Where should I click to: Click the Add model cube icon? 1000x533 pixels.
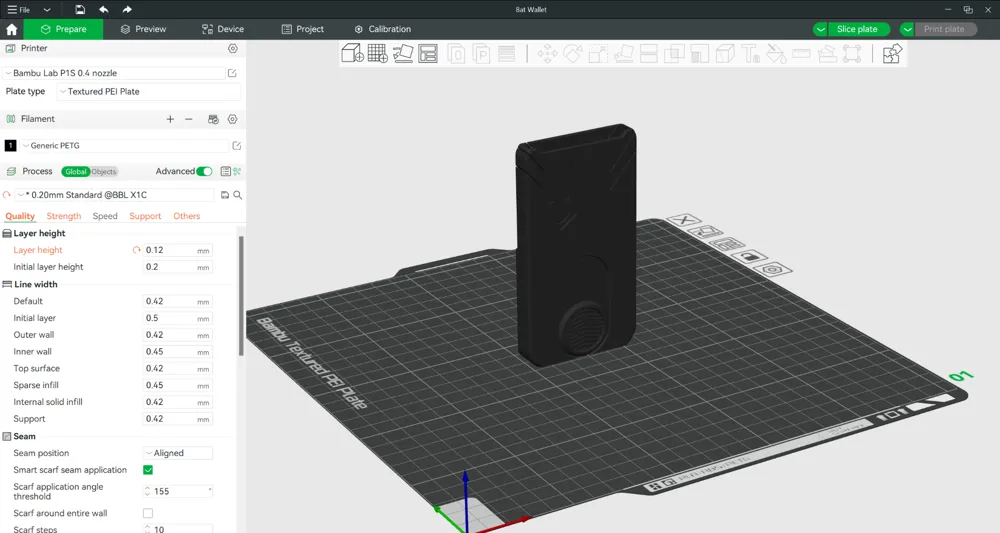pos(352,54)
